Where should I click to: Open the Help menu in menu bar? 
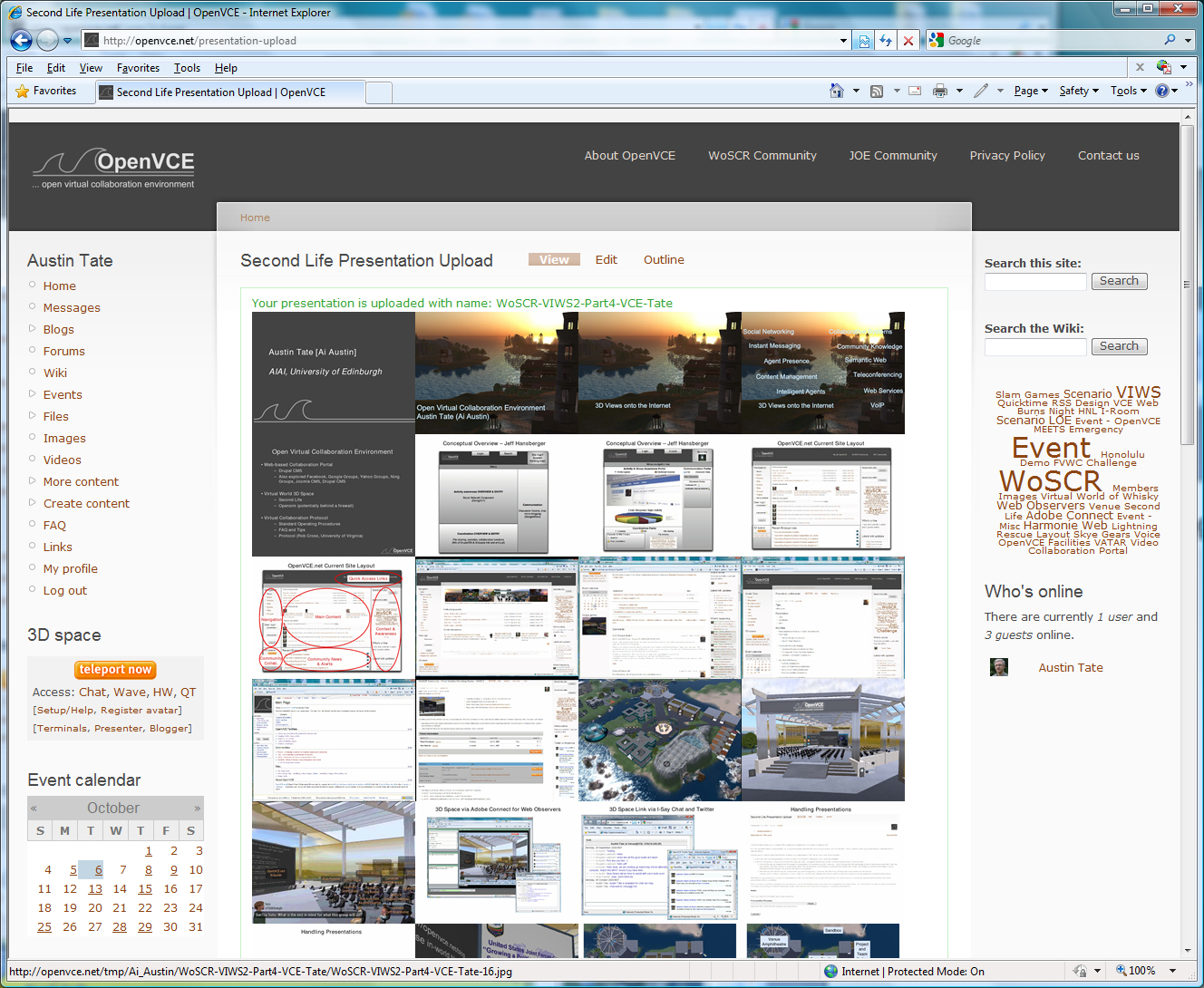[226, 68]
